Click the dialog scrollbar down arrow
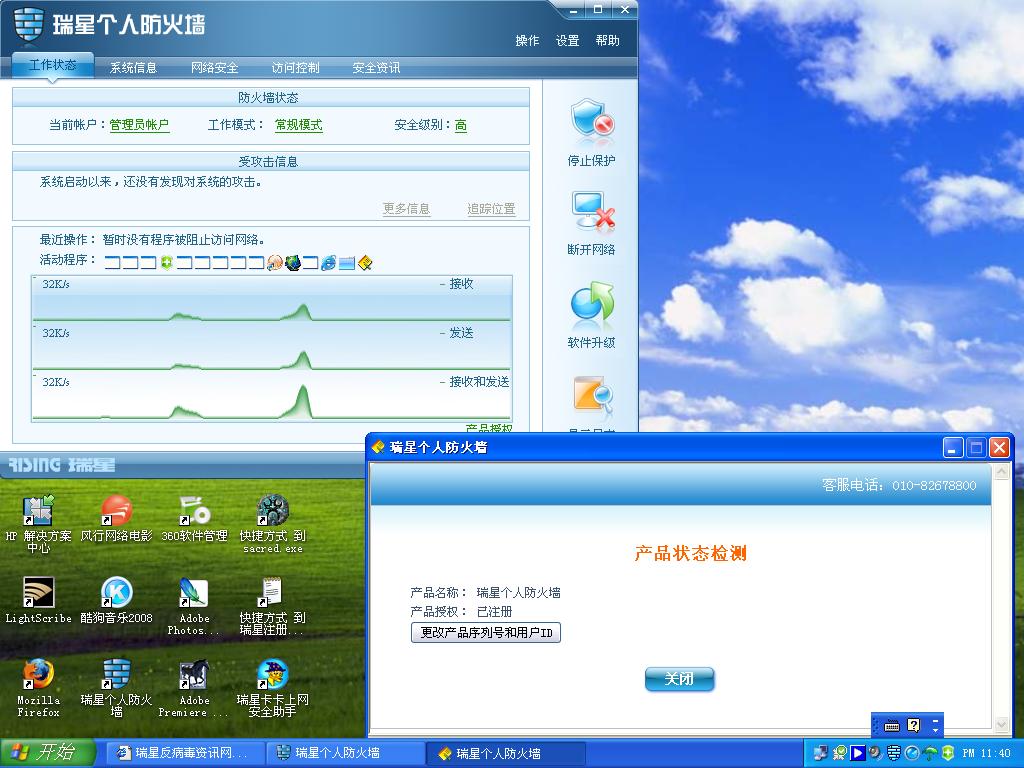 point(1001,724)
